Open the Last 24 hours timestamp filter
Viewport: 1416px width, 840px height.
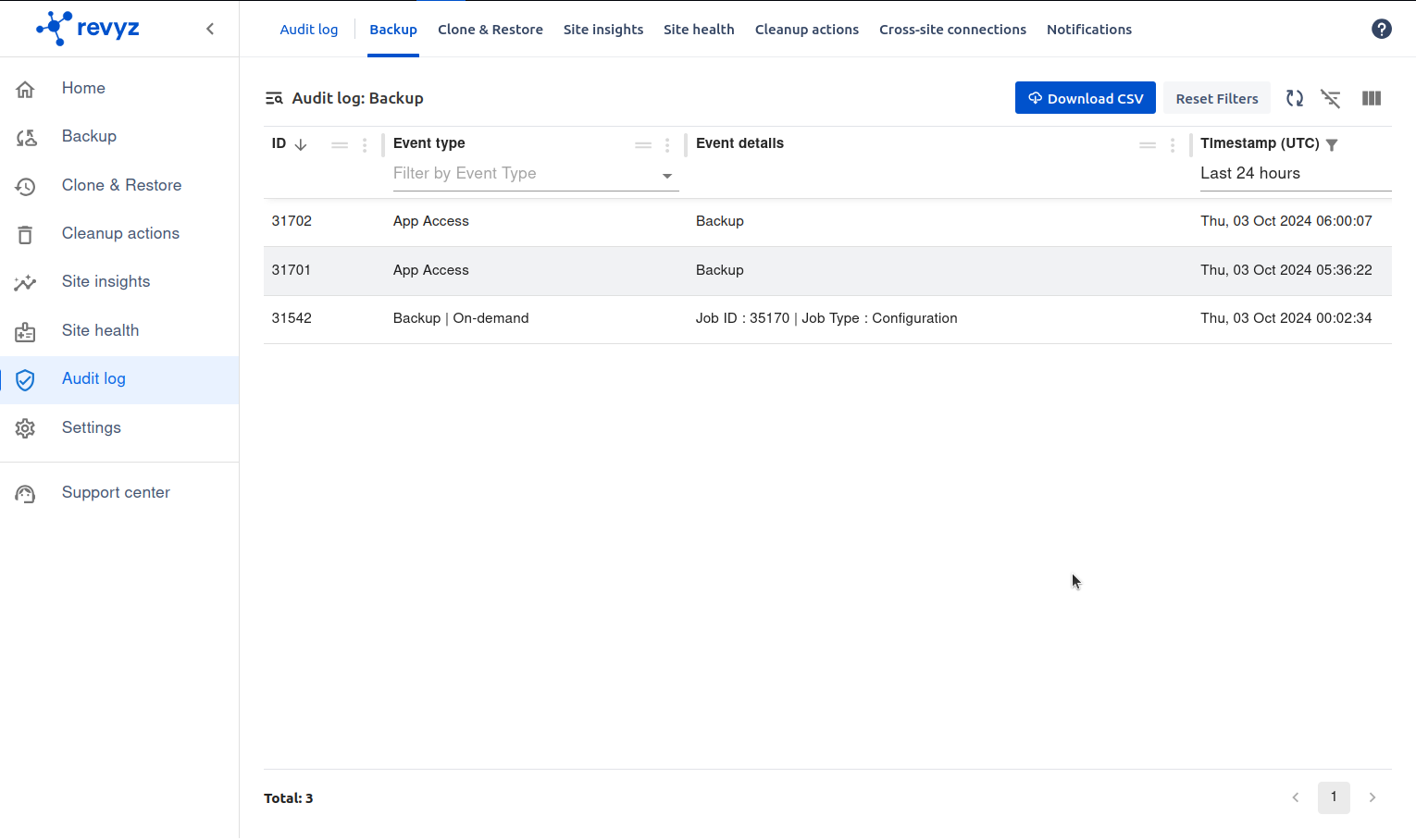1296,174
